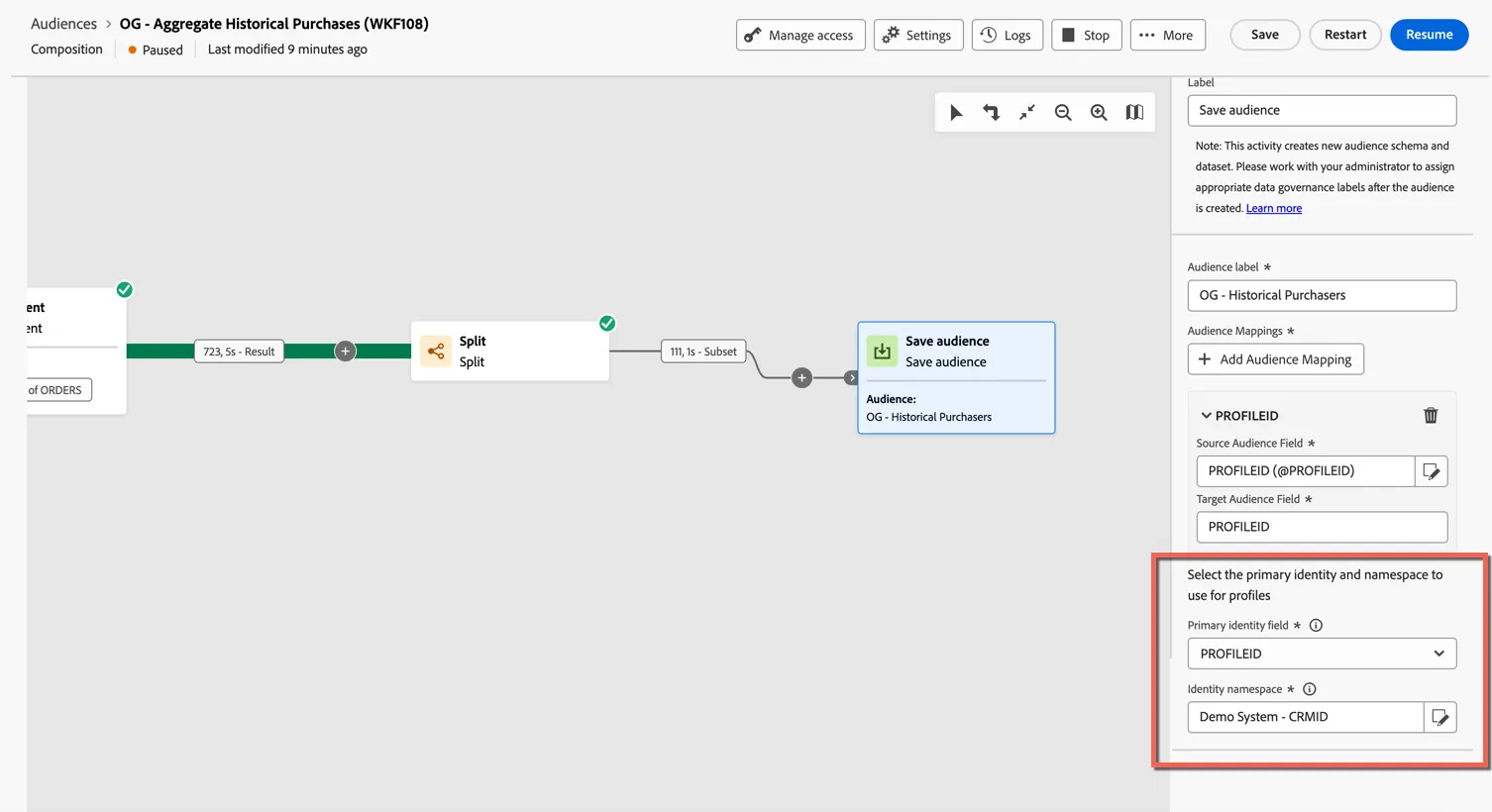
Task: Click fit-to-screen collapse arrows icon
Action: click(x=1027, y=113)
